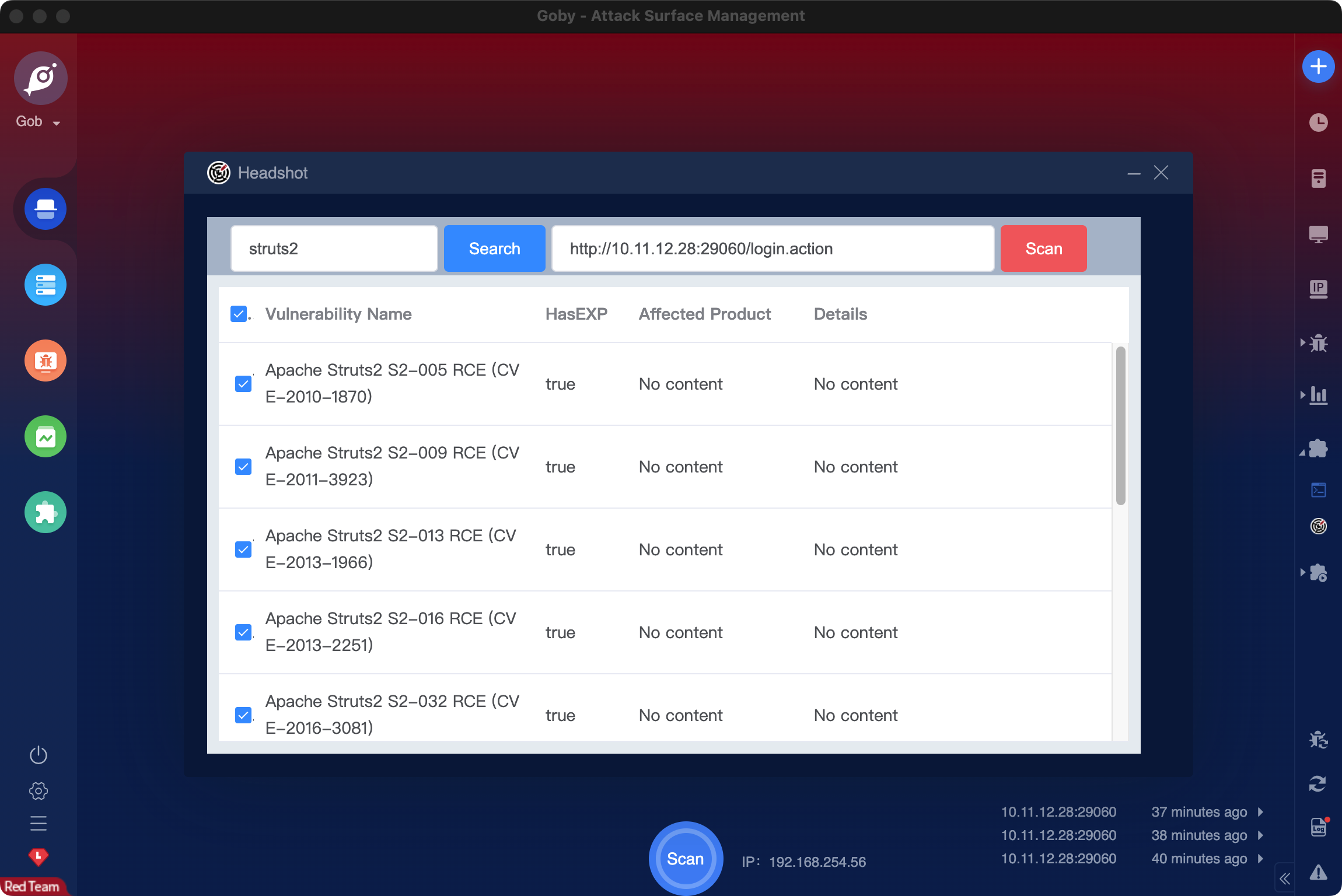This screenshot has height=896, width=1342.
Task: Open scan history clock icon
Action: pyautogui.click(x=1318, y=123)
